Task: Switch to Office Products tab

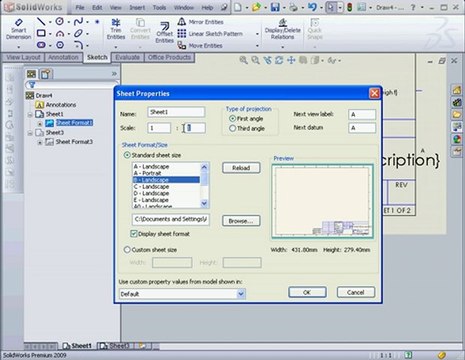Action: 169,57
